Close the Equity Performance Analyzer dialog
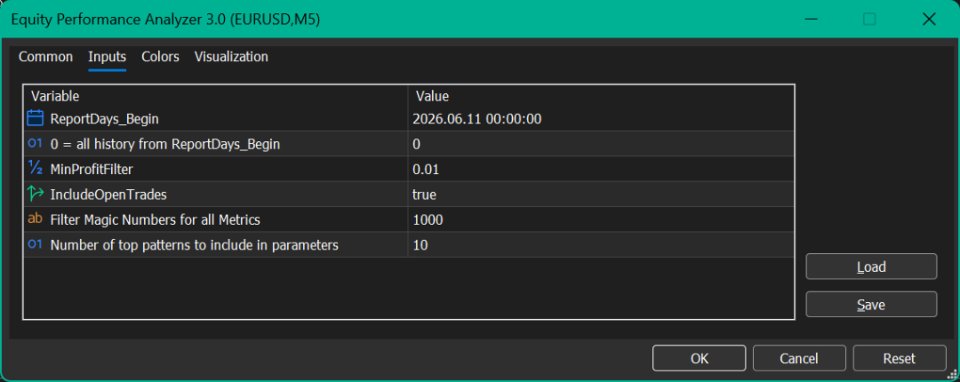 coord(929,20)
